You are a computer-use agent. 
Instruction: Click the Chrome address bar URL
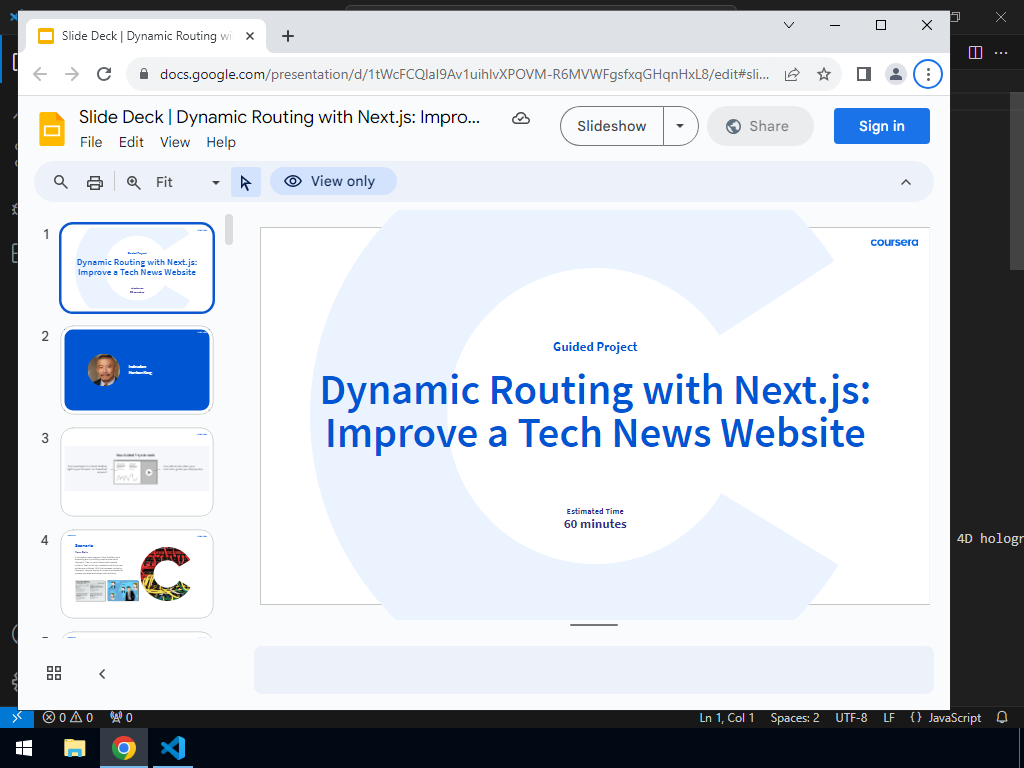(x=464, y=74)
